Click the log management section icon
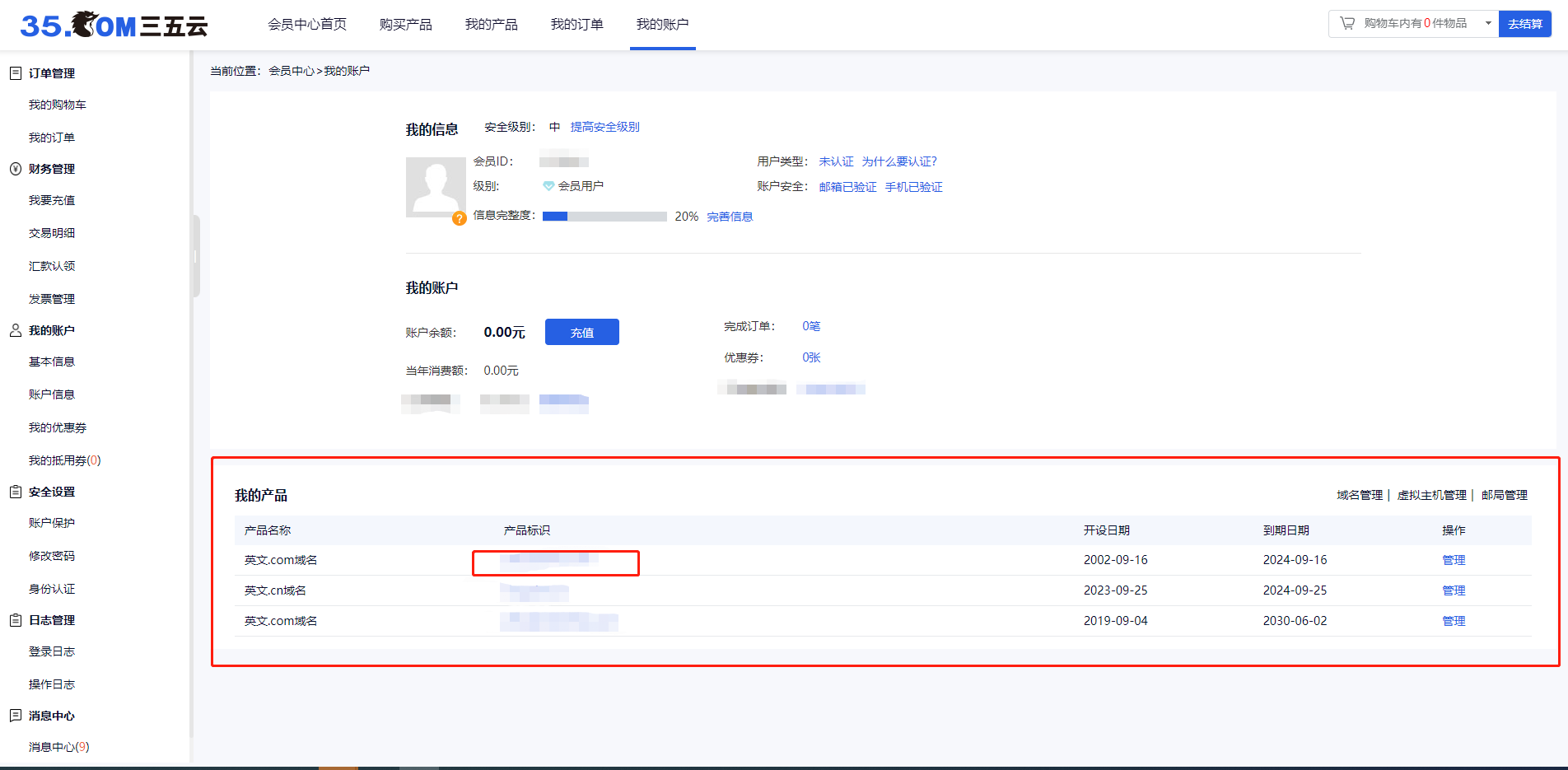The image size is (1568, 770). click(x=15, y=620)
